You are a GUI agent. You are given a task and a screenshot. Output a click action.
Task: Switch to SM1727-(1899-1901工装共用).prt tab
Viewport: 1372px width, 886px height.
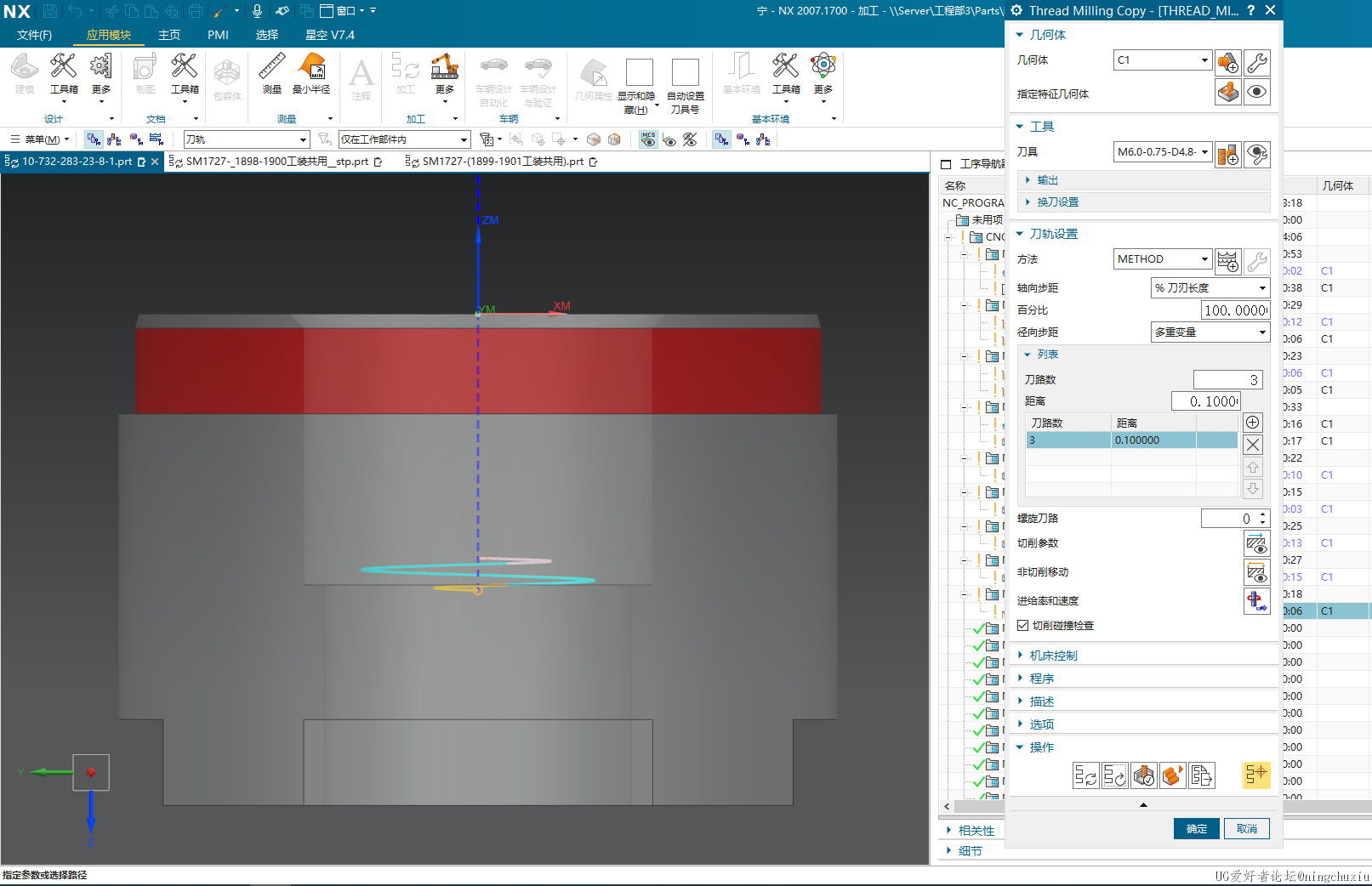502,162
